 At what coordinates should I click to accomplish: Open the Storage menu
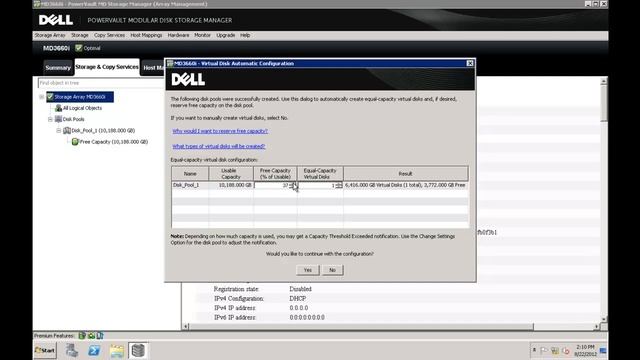pyautogui.click(x=80, y=35)
